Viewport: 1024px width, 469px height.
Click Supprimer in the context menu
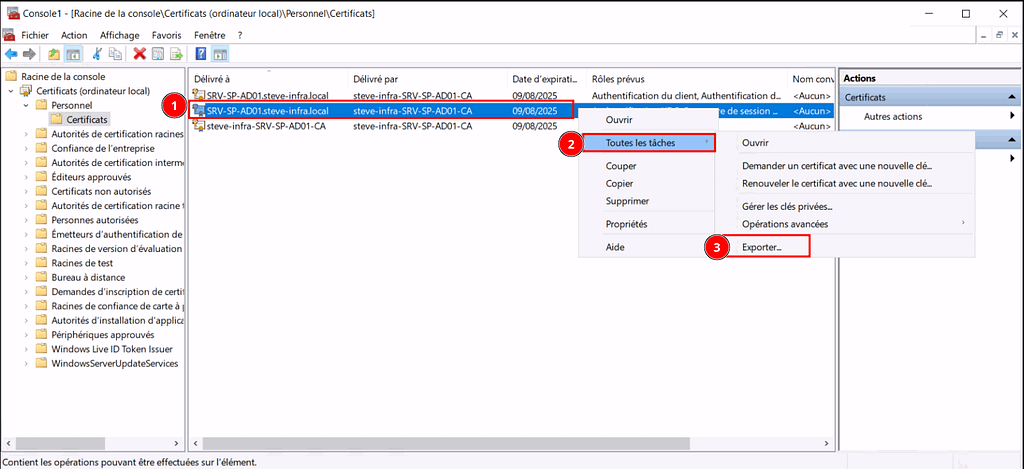click(627, 200)
